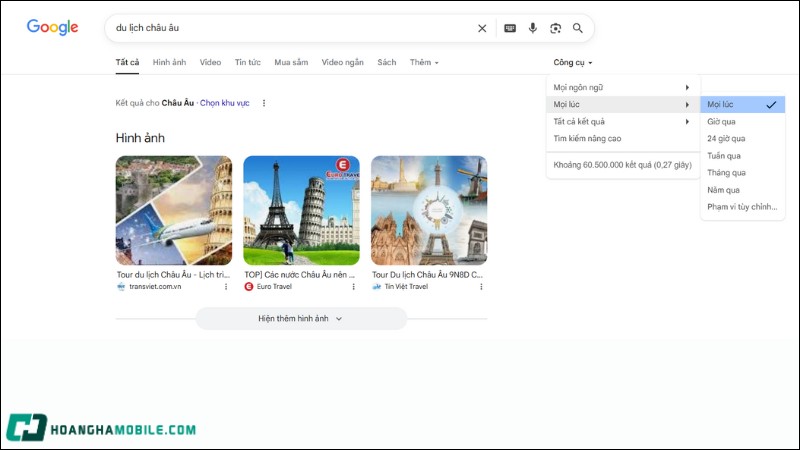Start voice search with microphone icon
Screen dimensions: 800x450
click(x=533, y=28)
